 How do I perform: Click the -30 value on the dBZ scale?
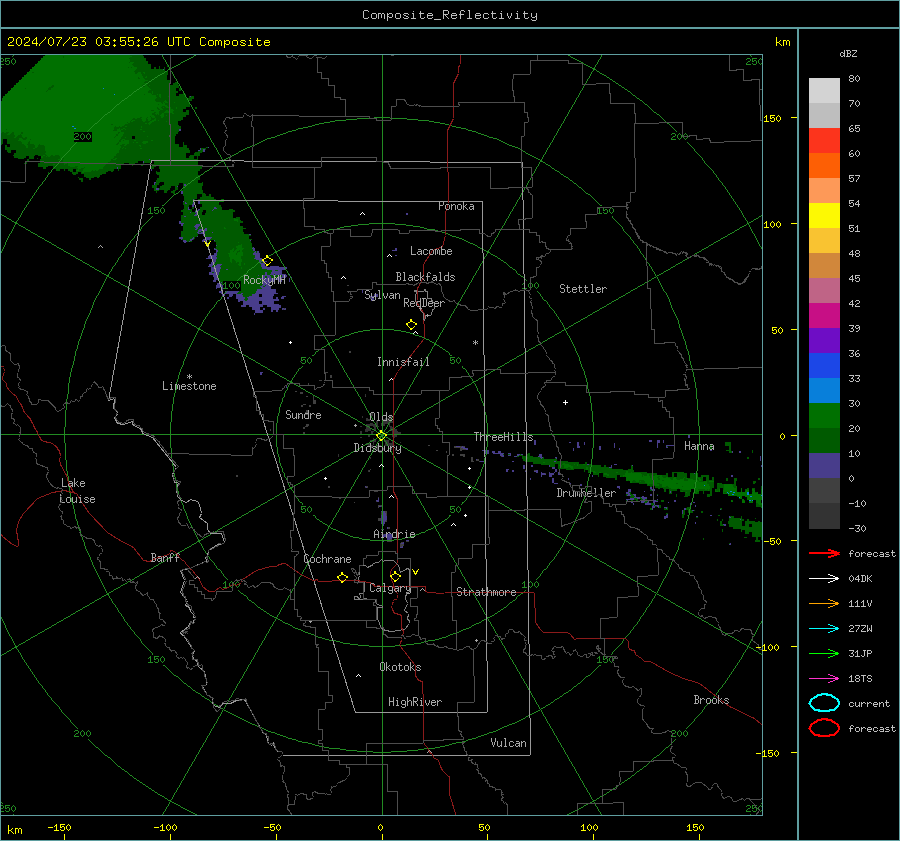pyautogui.click(x=857, y=528)
